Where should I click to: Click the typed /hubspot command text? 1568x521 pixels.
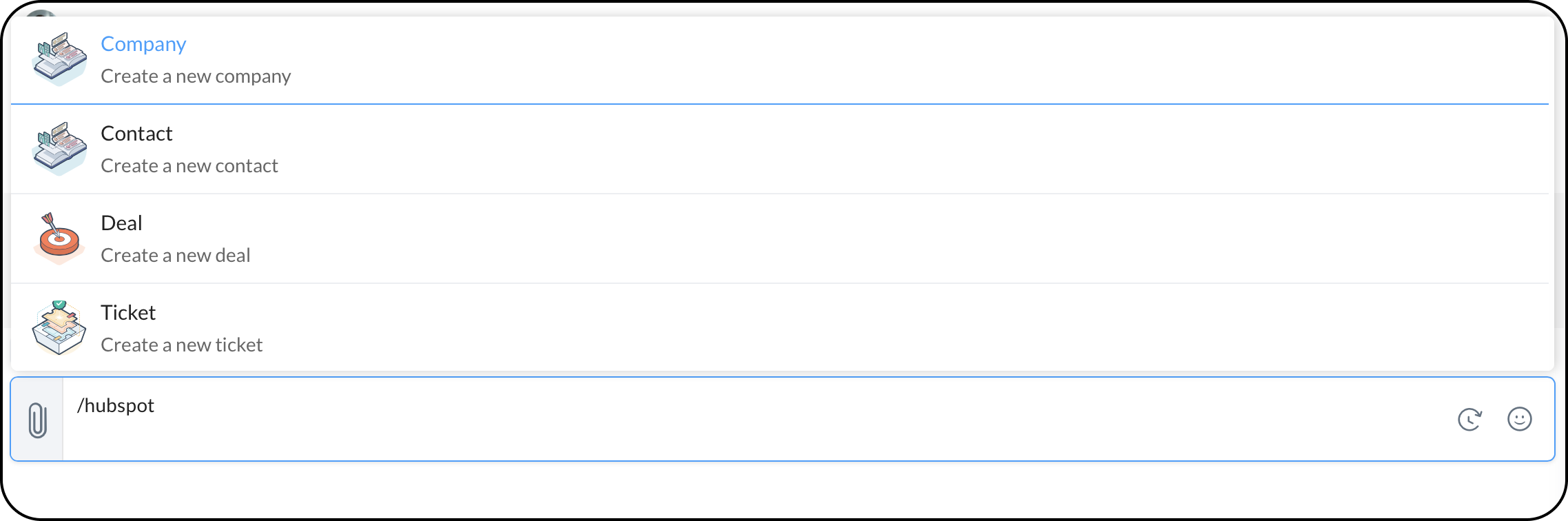[x=116, y=406]
